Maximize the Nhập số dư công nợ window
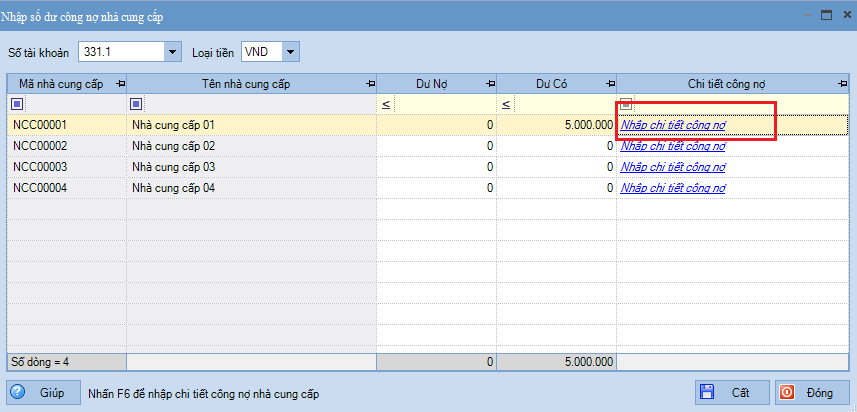 click(x=826, y=15)
